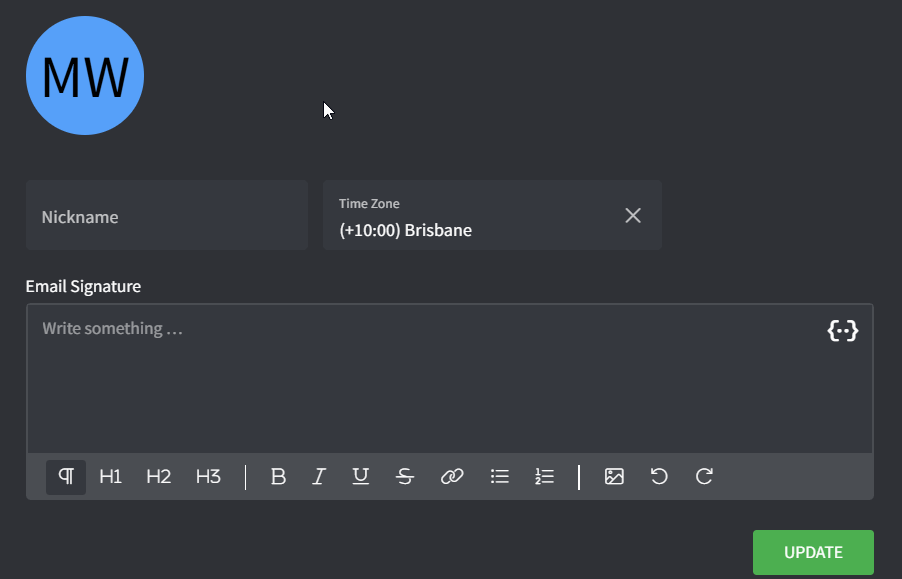Select the paragraph format icon
Viewport: 902px width, 579px height.
click(x=66, y=477)
